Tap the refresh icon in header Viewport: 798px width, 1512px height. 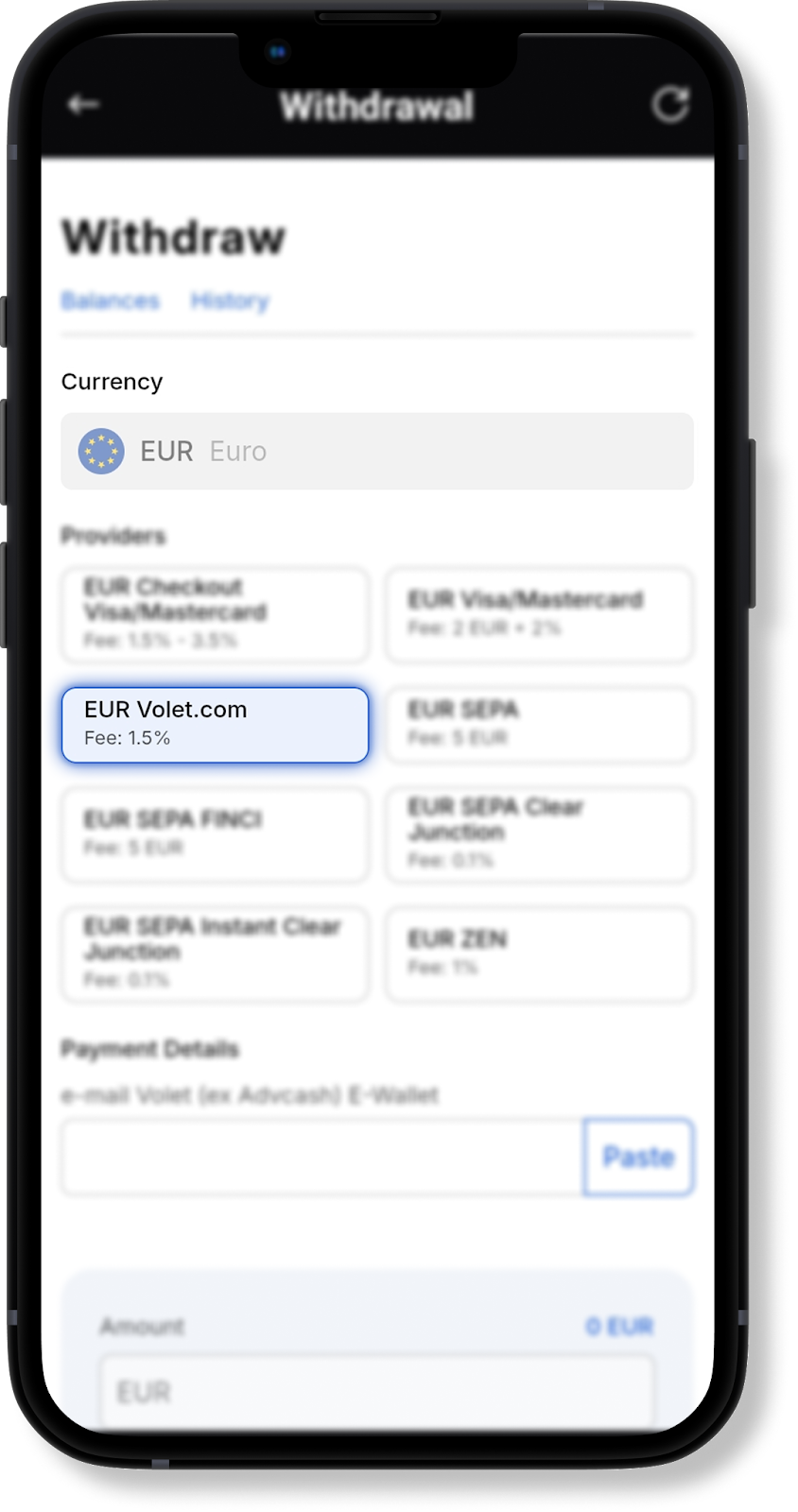point(670,104)
